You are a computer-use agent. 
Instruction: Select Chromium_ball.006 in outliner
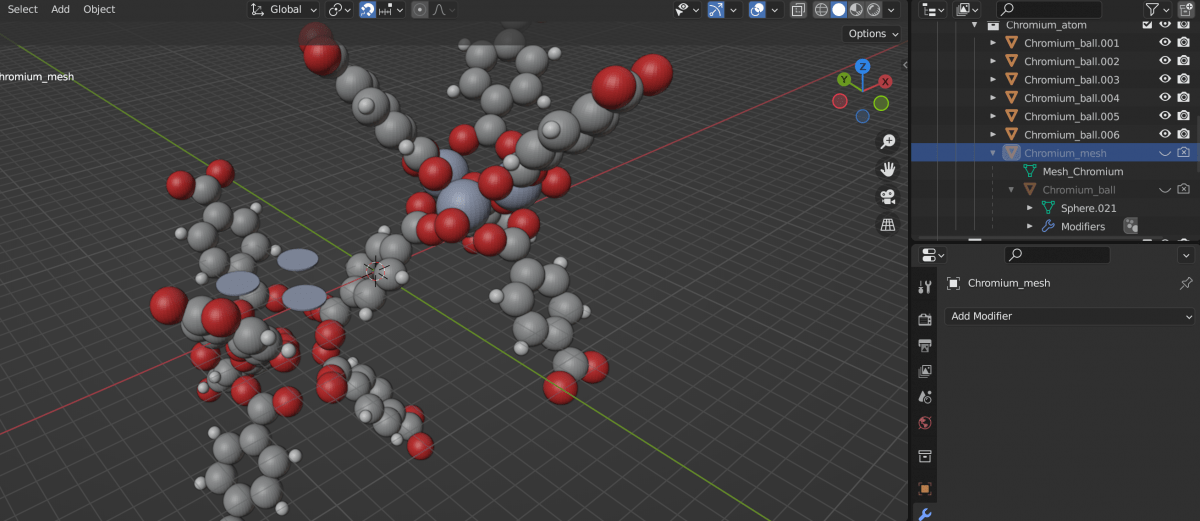pyautogui.click(x=1071, y=134)
